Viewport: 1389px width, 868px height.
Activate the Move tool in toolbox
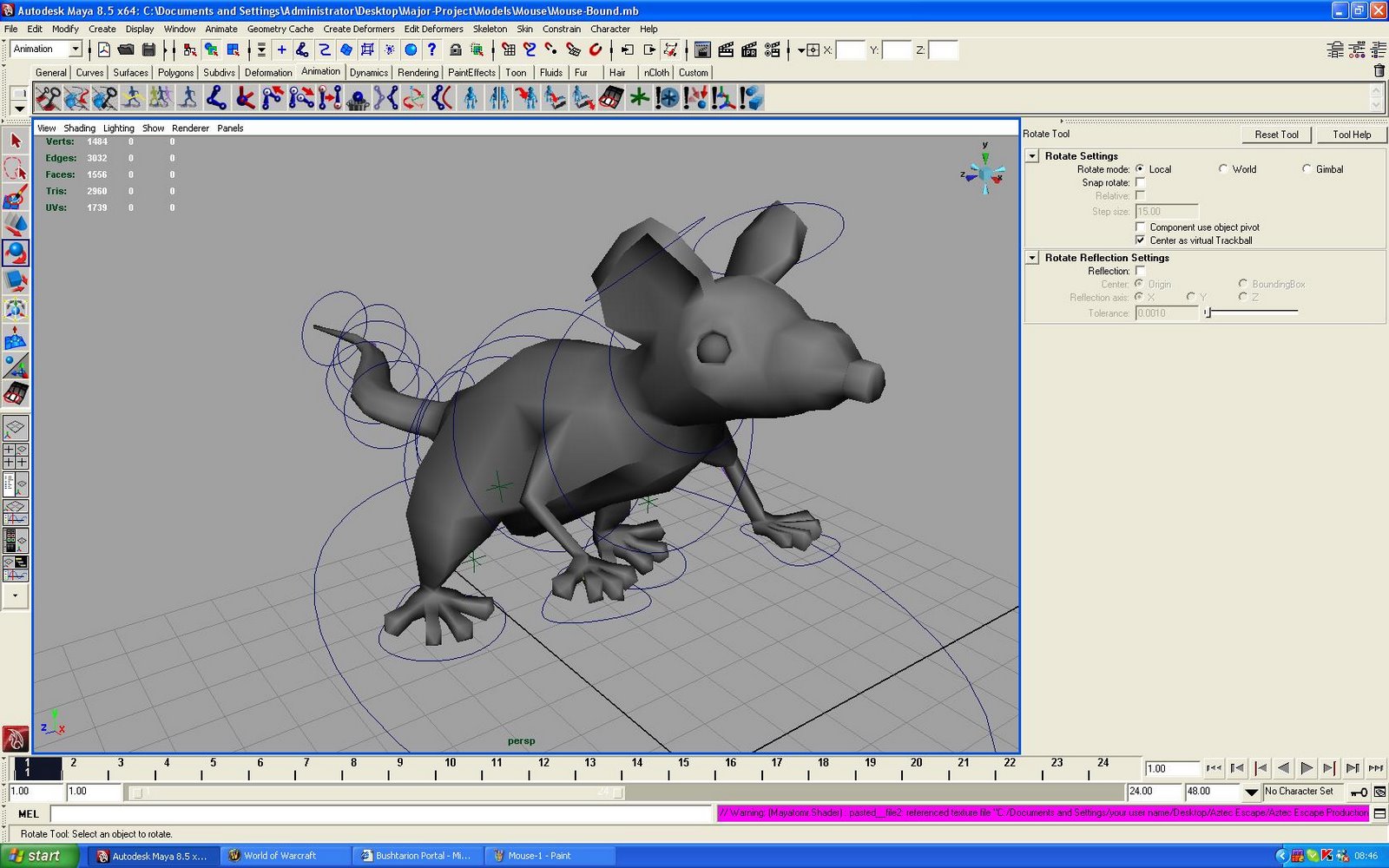tap(16, 225)
